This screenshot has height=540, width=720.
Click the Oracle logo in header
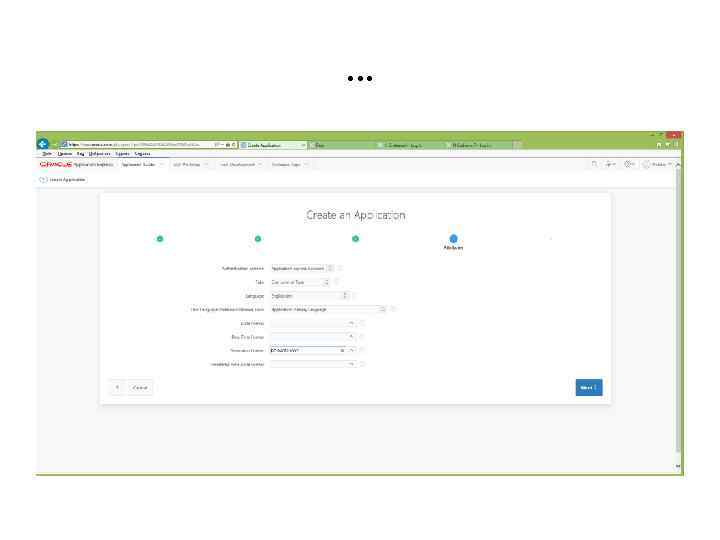(x=56, y=164)
